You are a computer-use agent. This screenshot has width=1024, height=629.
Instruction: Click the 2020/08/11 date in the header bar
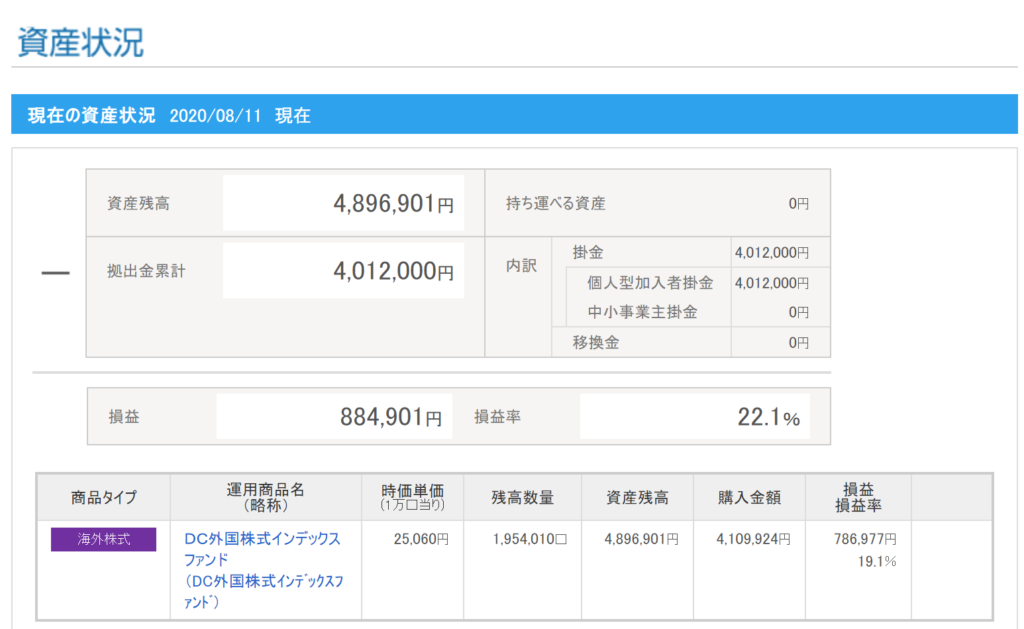coord(215,115)
